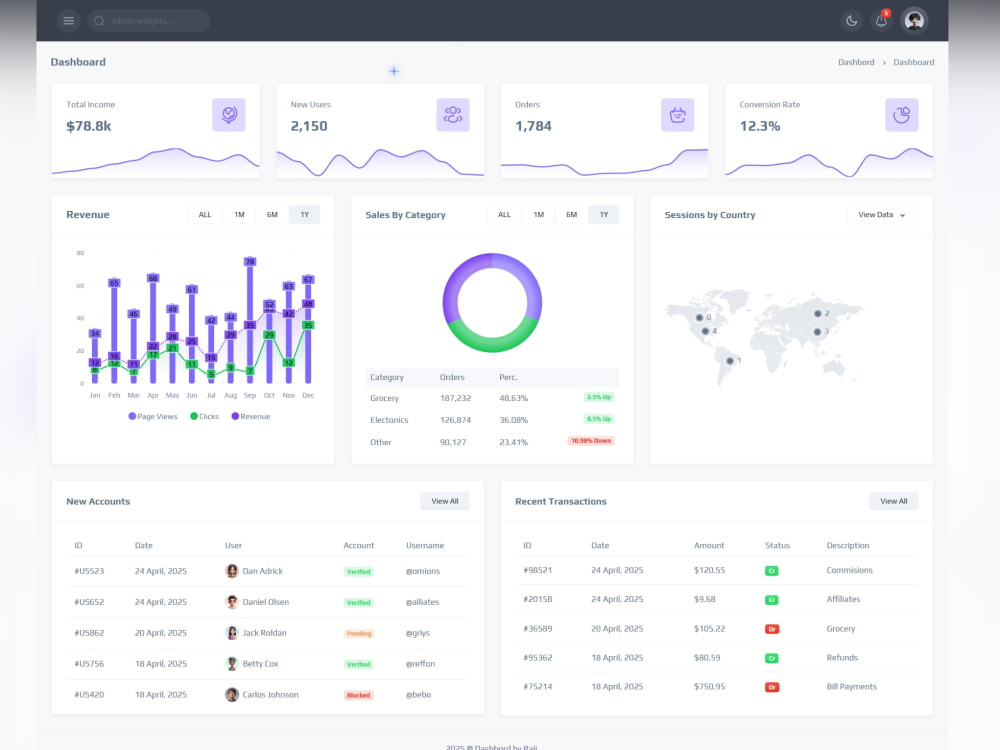Select the 1M range in Revenue

tap(239, 215)
